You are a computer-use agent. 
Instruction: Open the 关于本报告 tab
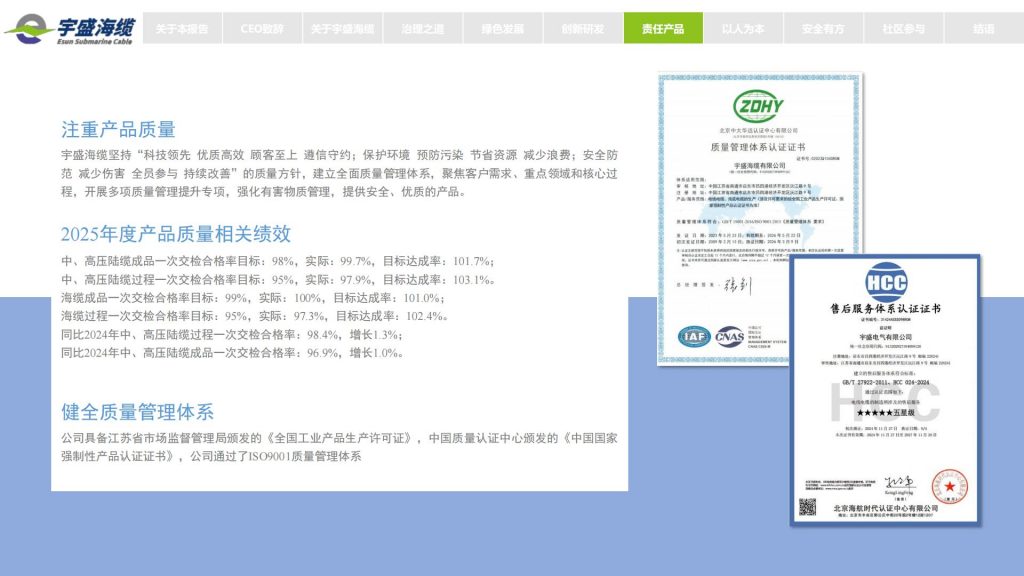tap(182, 29)
